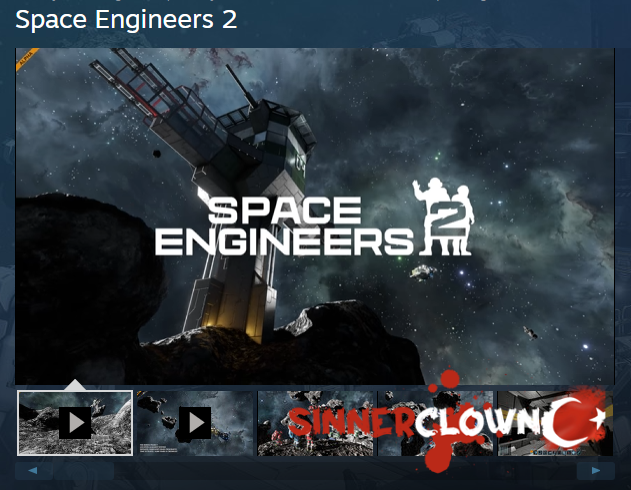Click the small drifting spaceship near logo
This screenshot has width=631, height=490.
coord(423,273)
